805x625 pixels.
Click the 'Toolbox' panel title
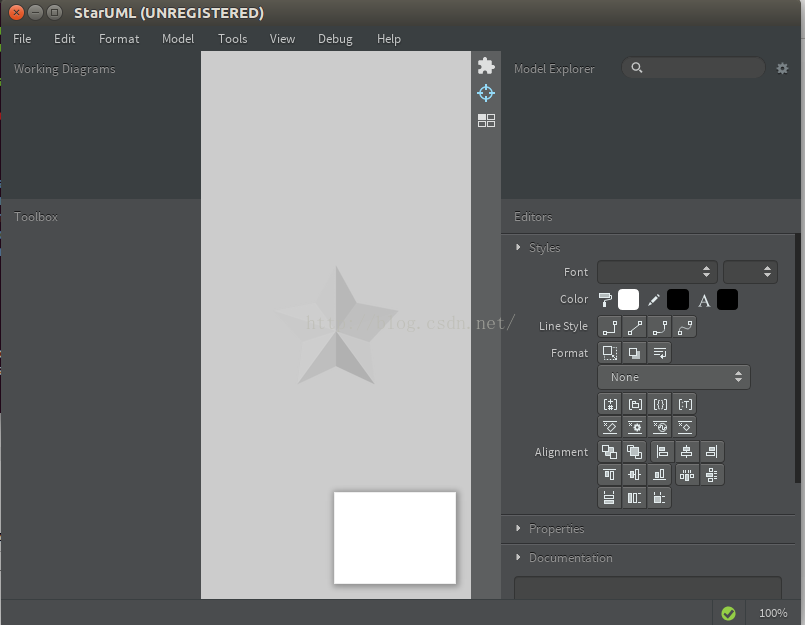tap(36, 217)
